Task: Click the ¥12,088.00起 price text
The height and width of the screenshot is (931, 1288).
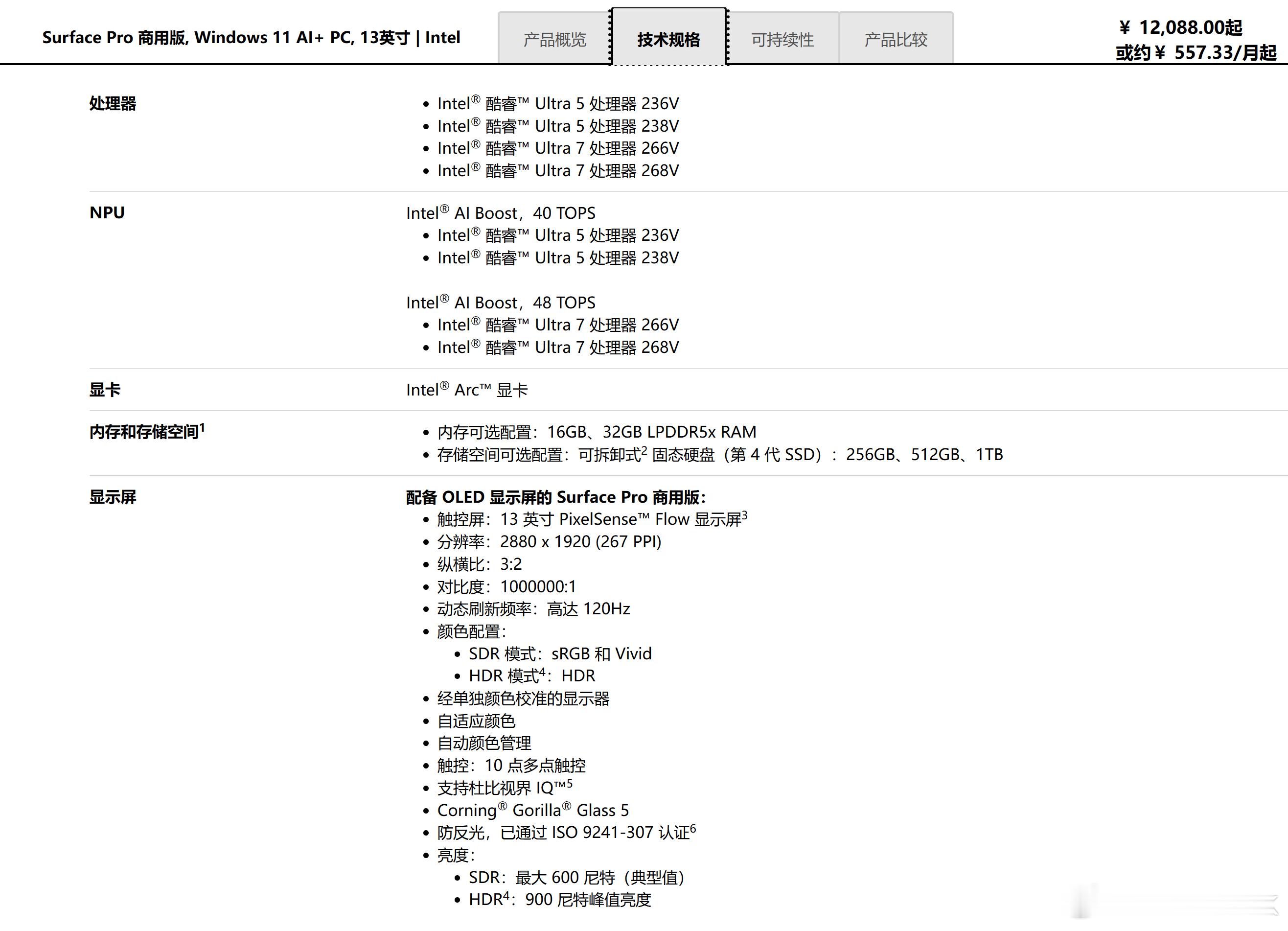Action: 1181,27
